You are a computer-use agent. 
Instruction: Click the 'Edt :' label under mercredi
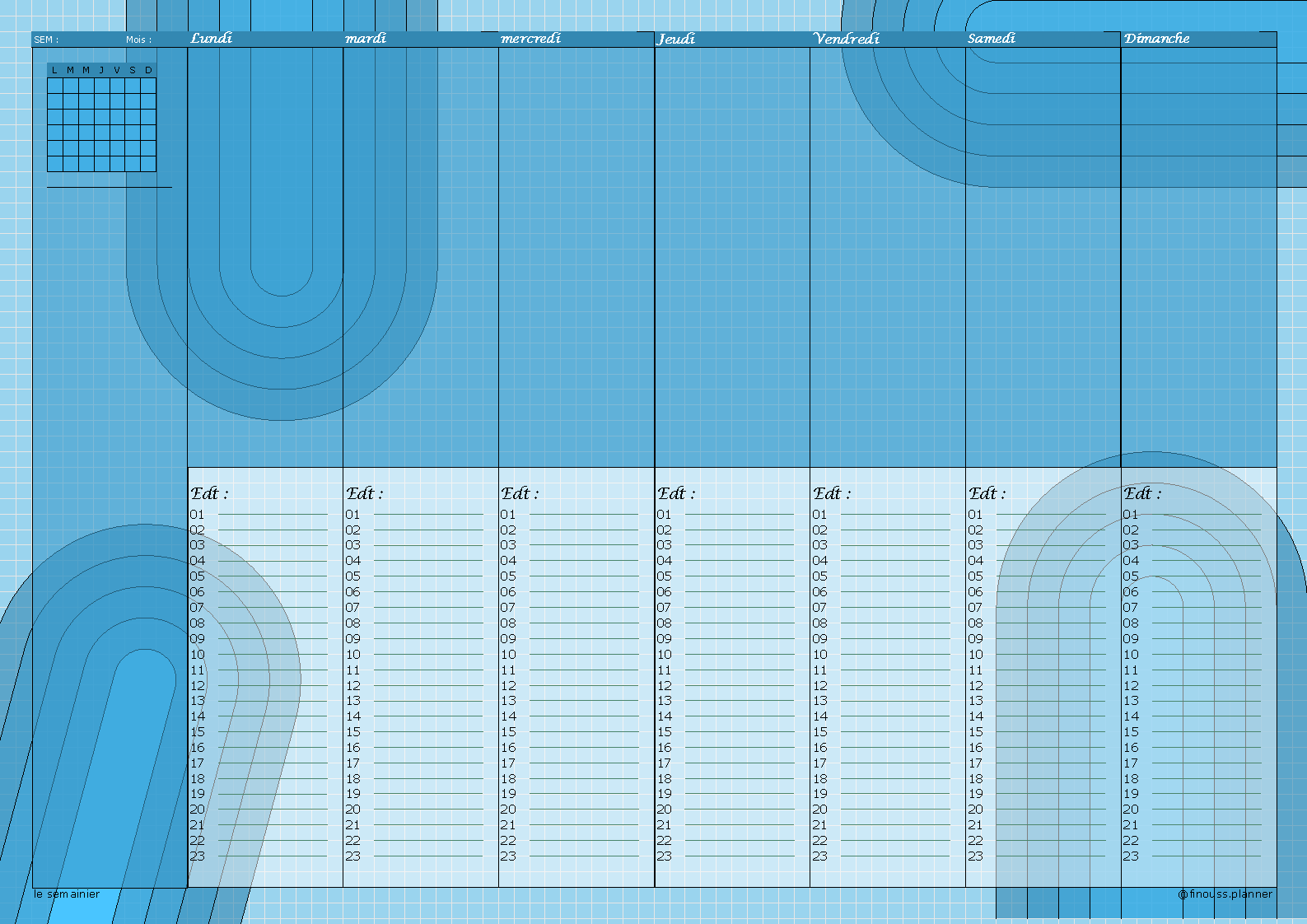coord(520,493)
